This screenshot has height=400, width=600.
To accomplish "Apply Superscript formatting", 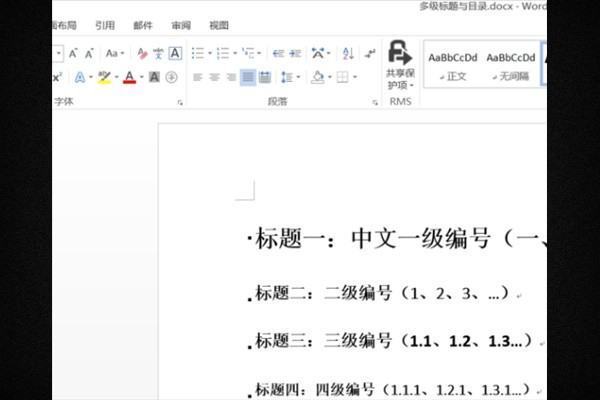I will coord(57,78).
